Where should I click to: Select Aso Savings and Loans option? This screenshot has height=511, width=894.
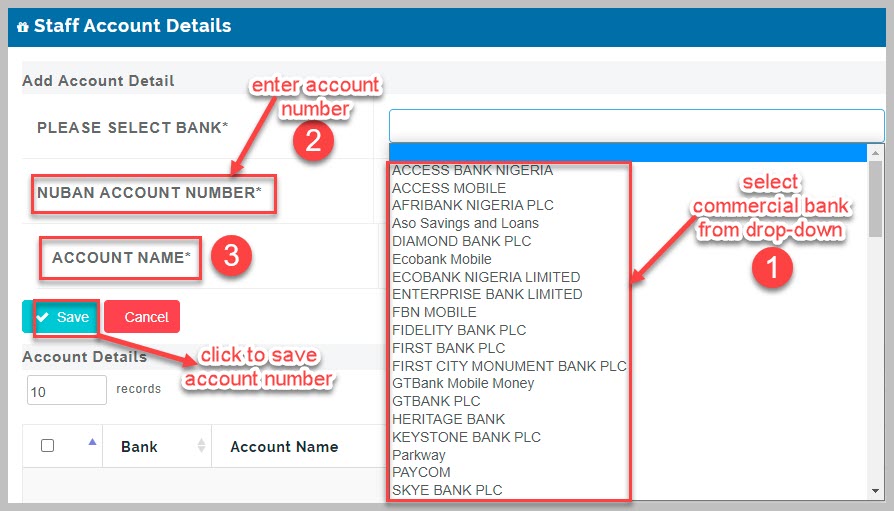[465, 223]
